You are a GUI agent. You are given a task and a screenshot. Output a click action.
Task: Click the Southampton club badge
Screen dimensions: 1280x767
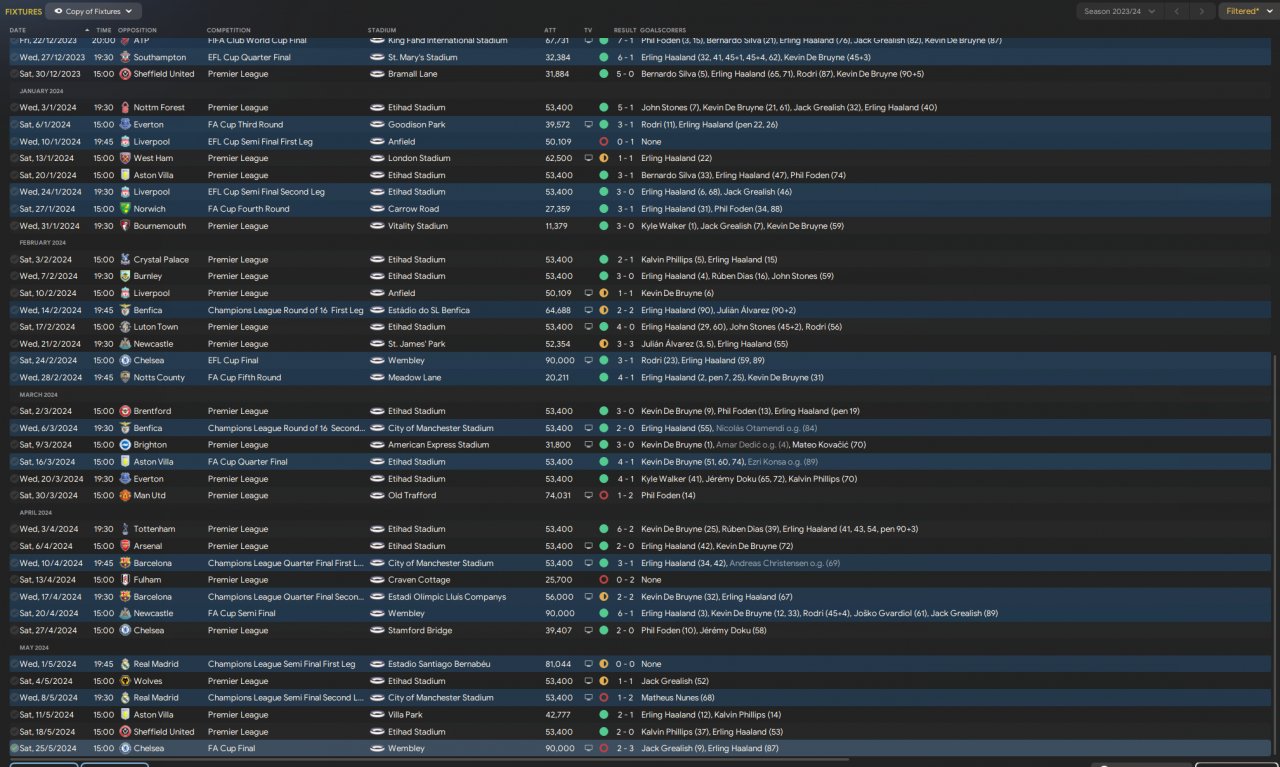[x=125, y=57]
